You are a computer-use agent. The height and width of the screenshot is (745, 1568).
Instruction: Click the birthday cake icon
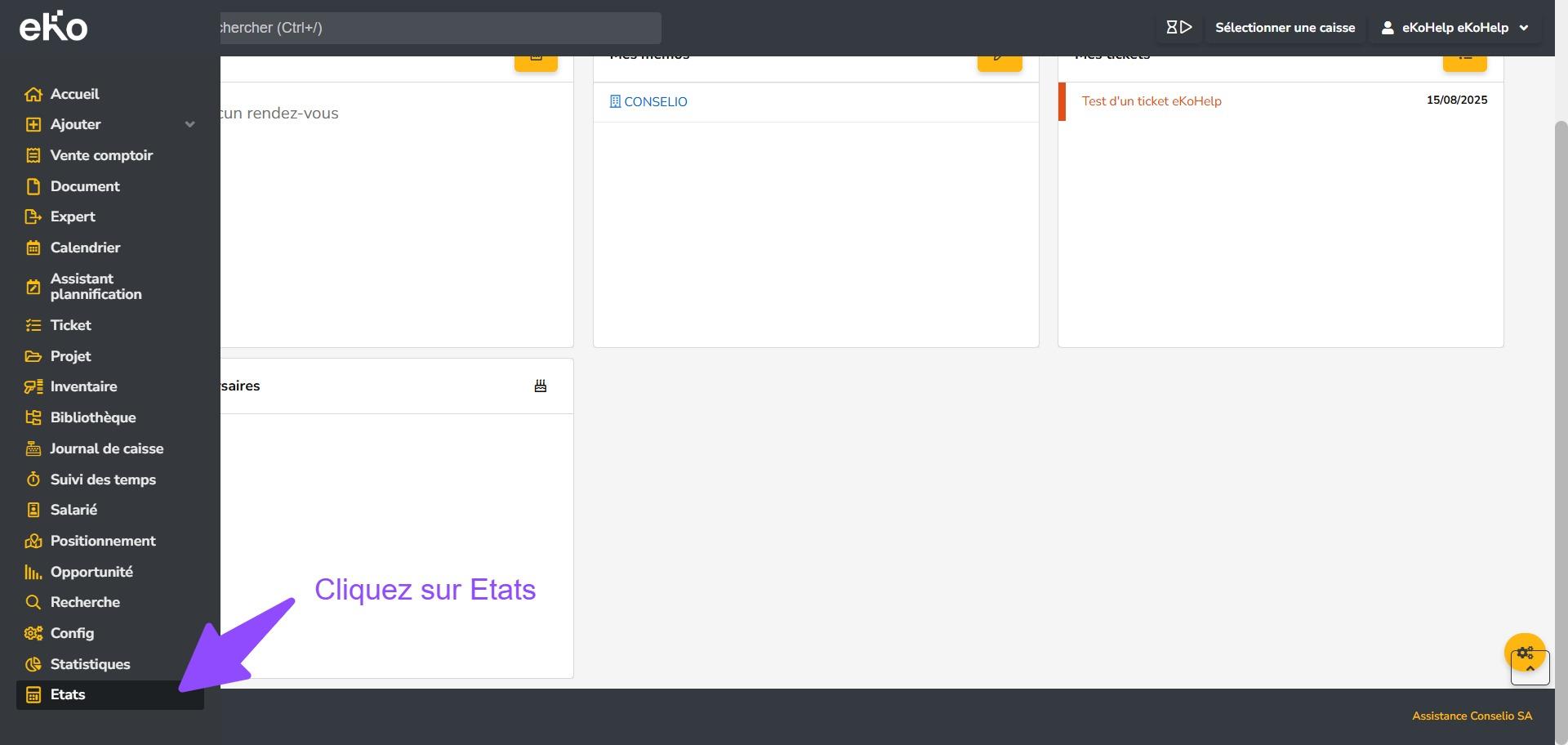pos(540,386)
